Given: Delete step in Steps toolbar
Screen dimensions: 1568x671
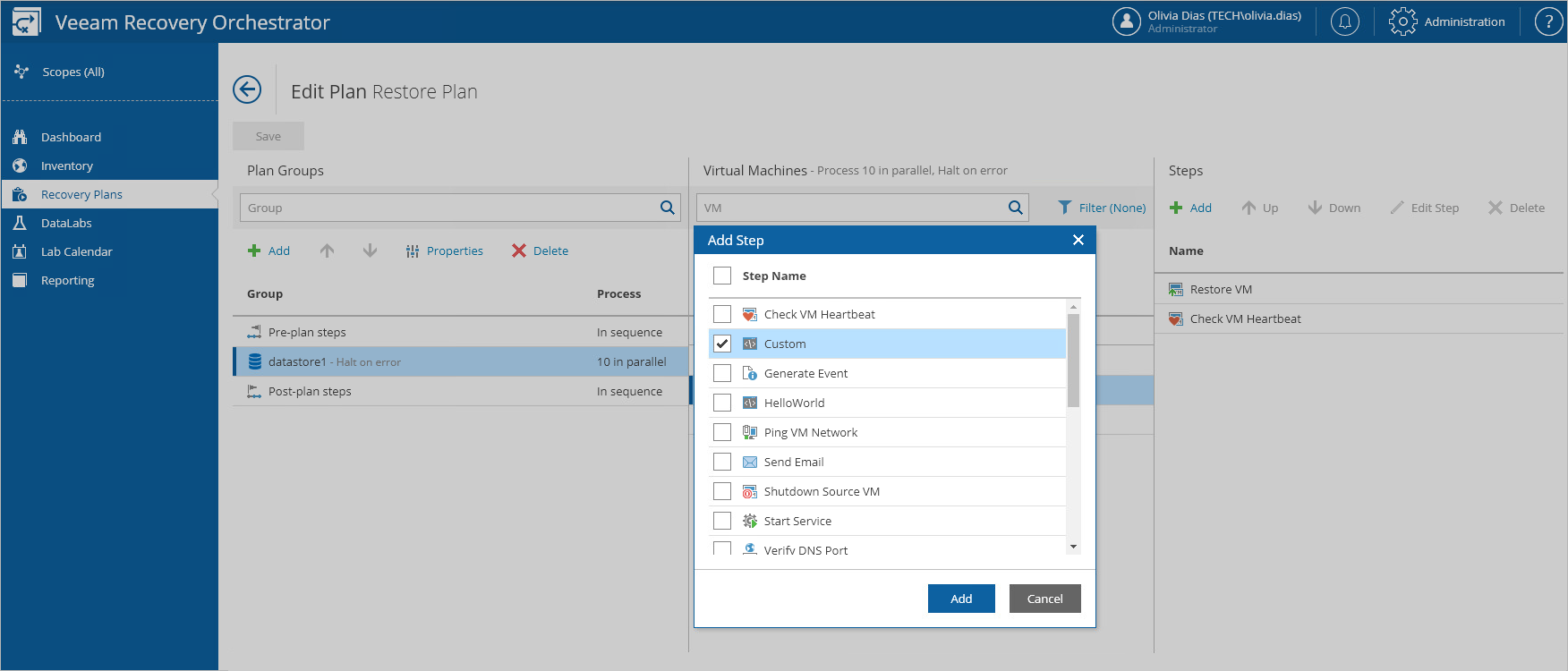Looking at the screenshot, I should 1516,208.
